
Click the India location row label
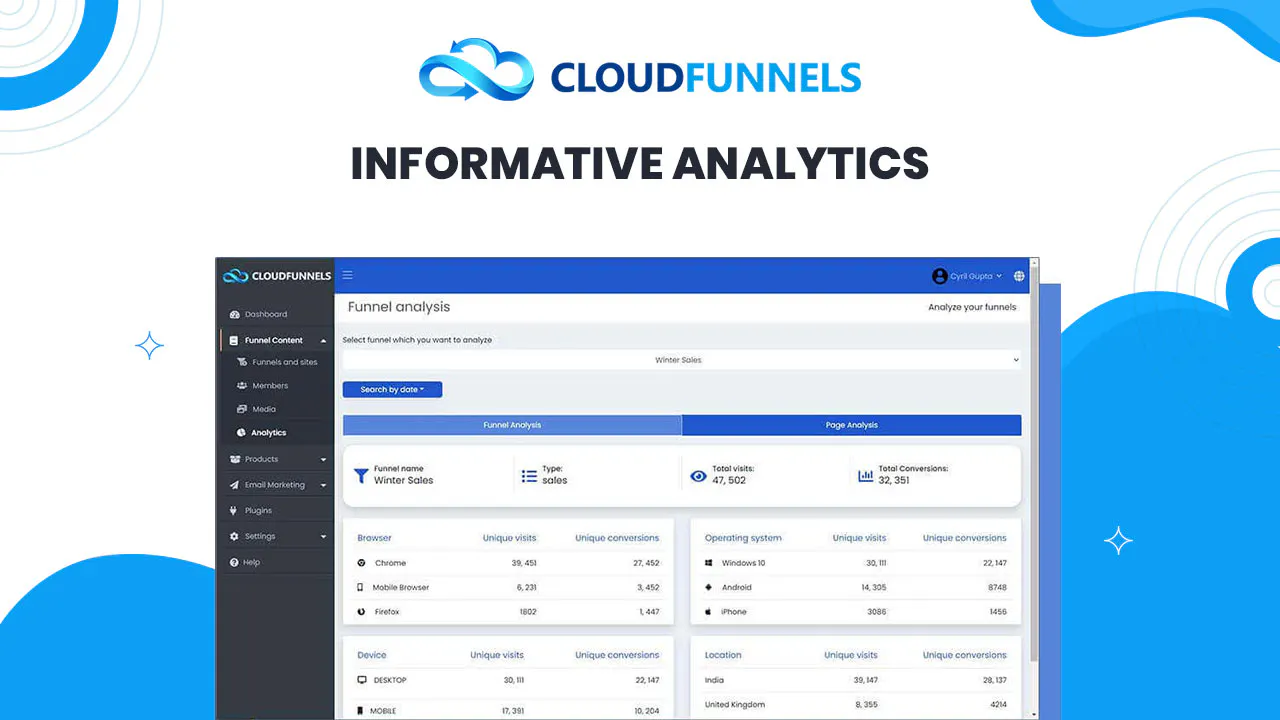point(714,680)
